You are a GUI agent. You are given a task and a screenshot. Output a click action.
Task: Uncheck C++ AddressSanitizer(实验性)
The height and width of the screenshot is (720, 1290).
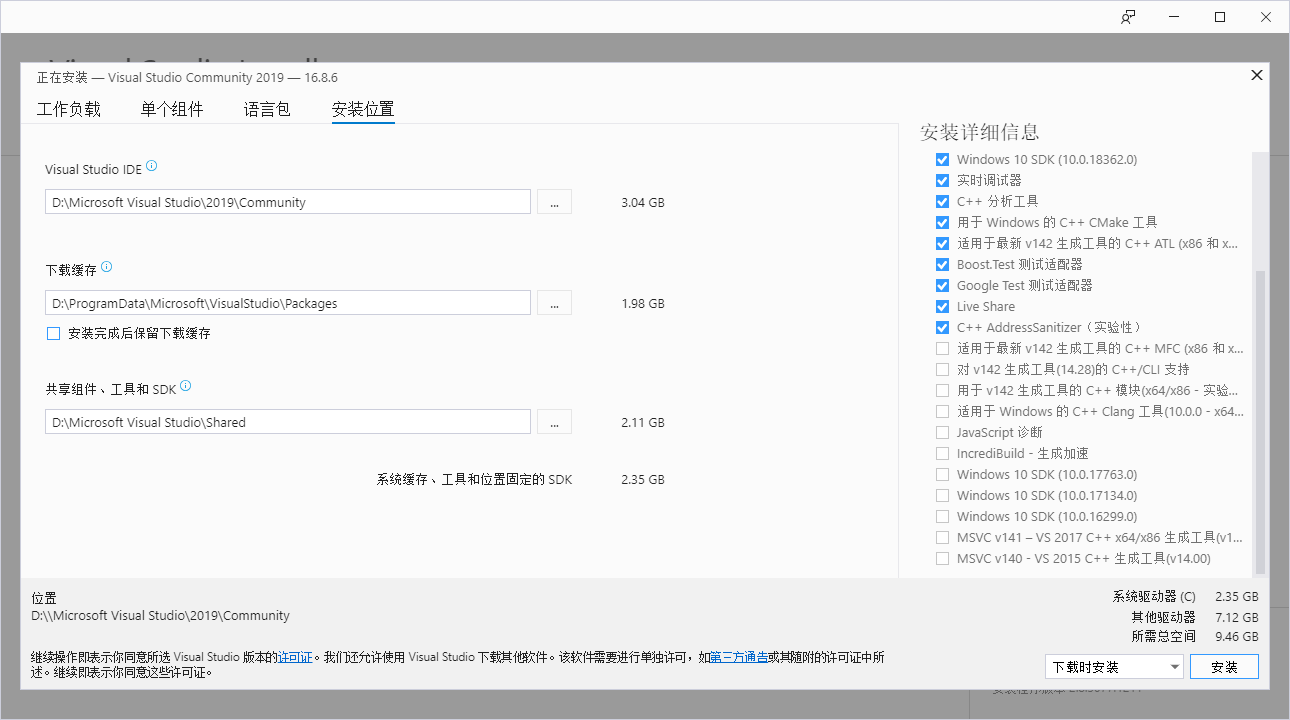point(942,328)
